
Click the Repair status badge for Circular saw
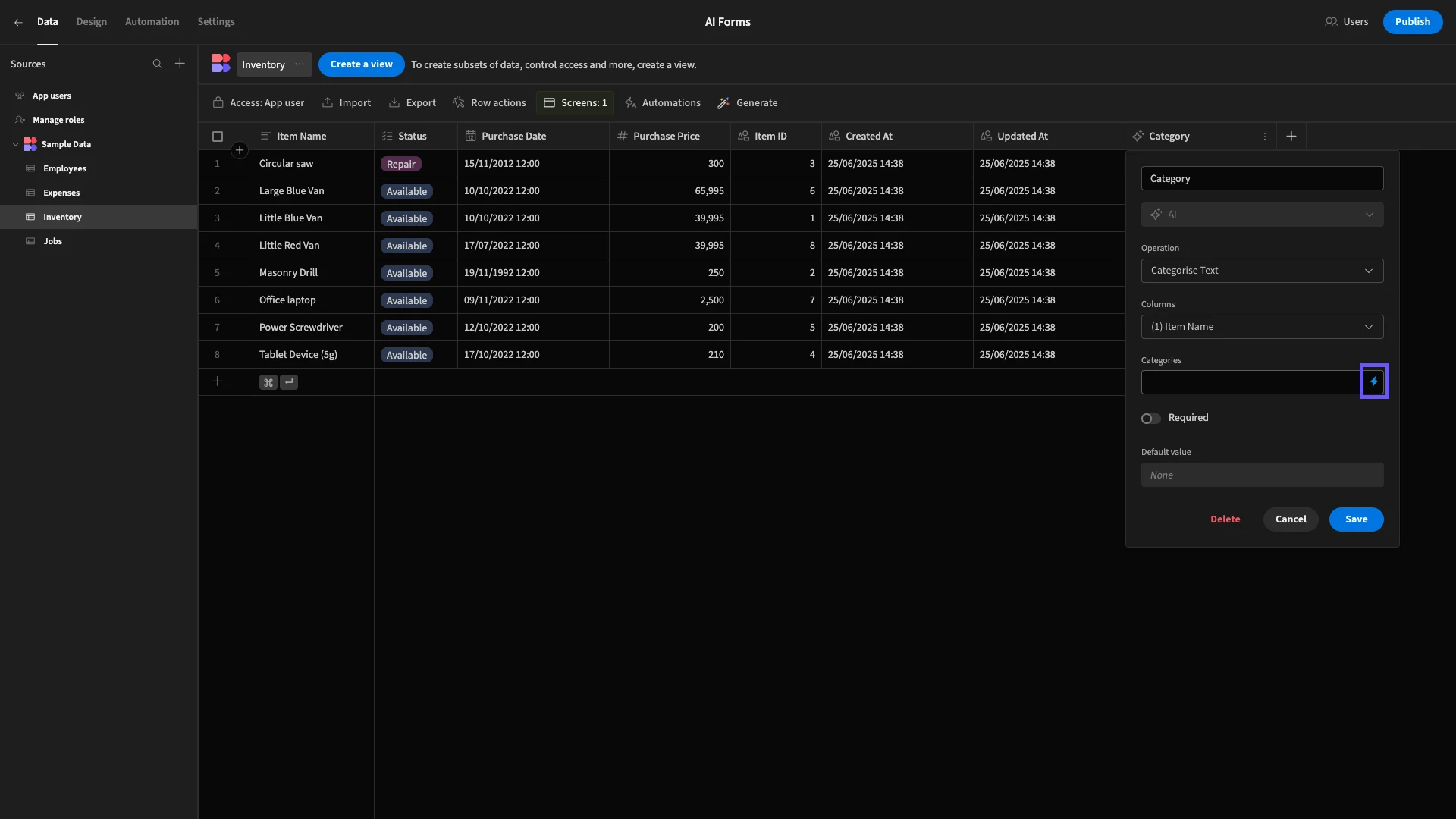pos(400,164)
